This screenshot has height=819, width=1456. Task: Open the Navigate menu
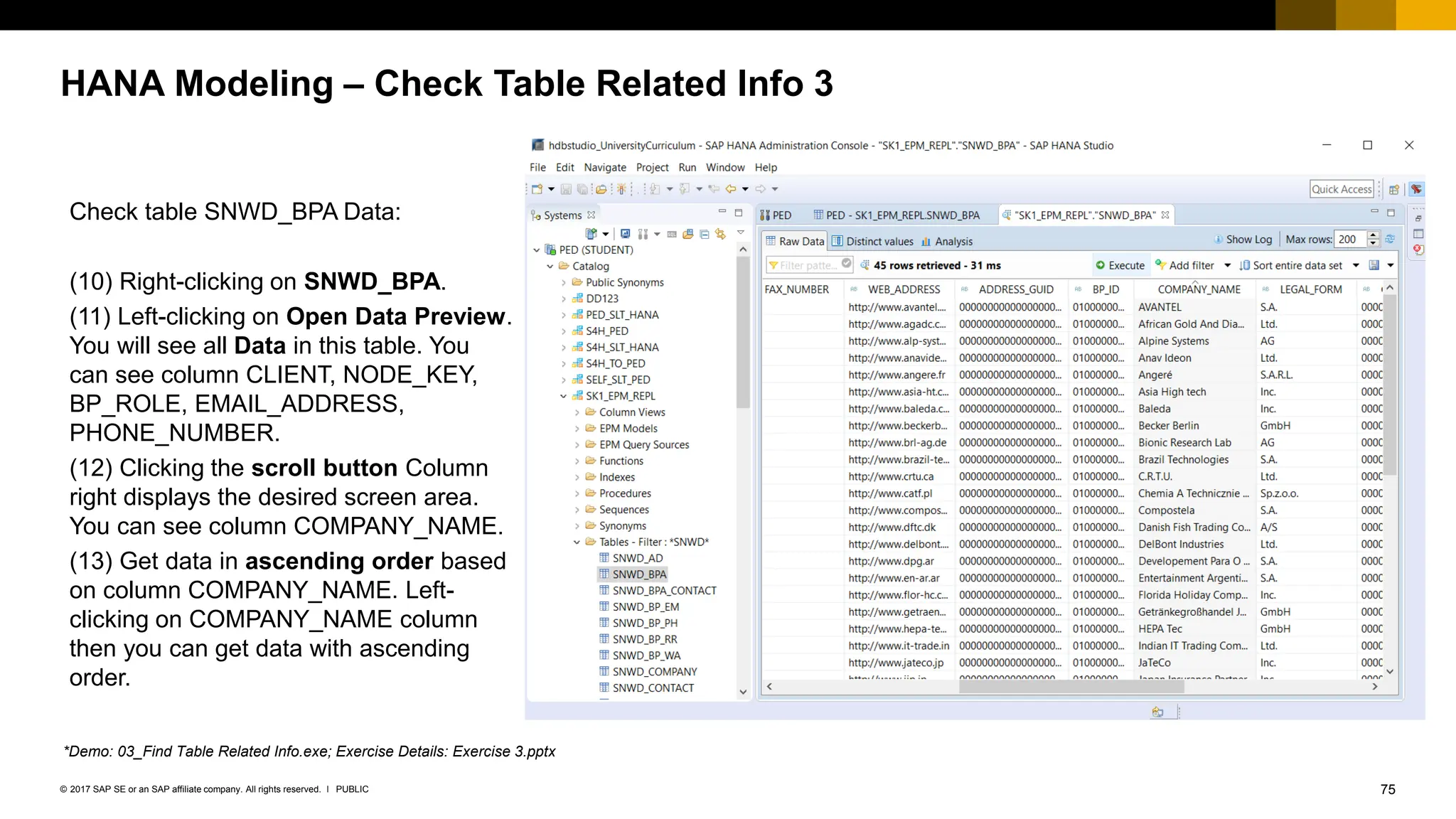tap(605, 167)
